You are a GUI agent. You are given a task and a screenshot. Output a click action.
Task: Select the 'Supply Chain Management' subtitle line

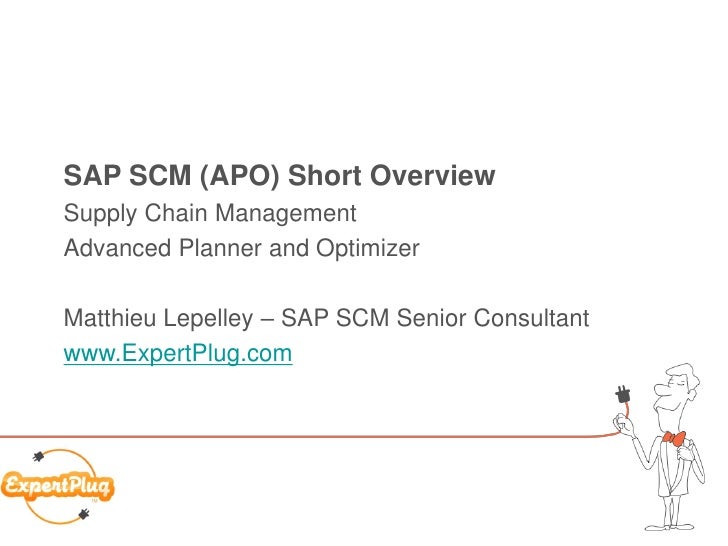click(x=210, y=214)
